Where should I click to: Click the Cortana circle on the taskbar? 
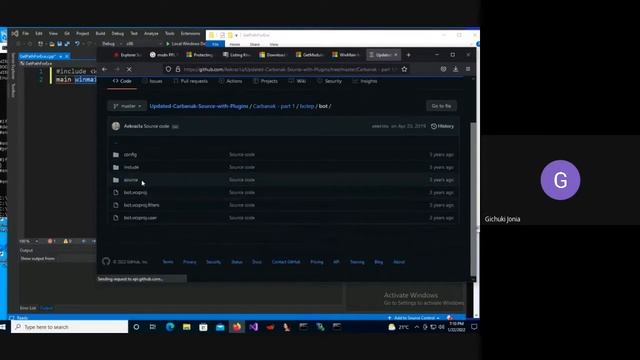click(136, 327)
